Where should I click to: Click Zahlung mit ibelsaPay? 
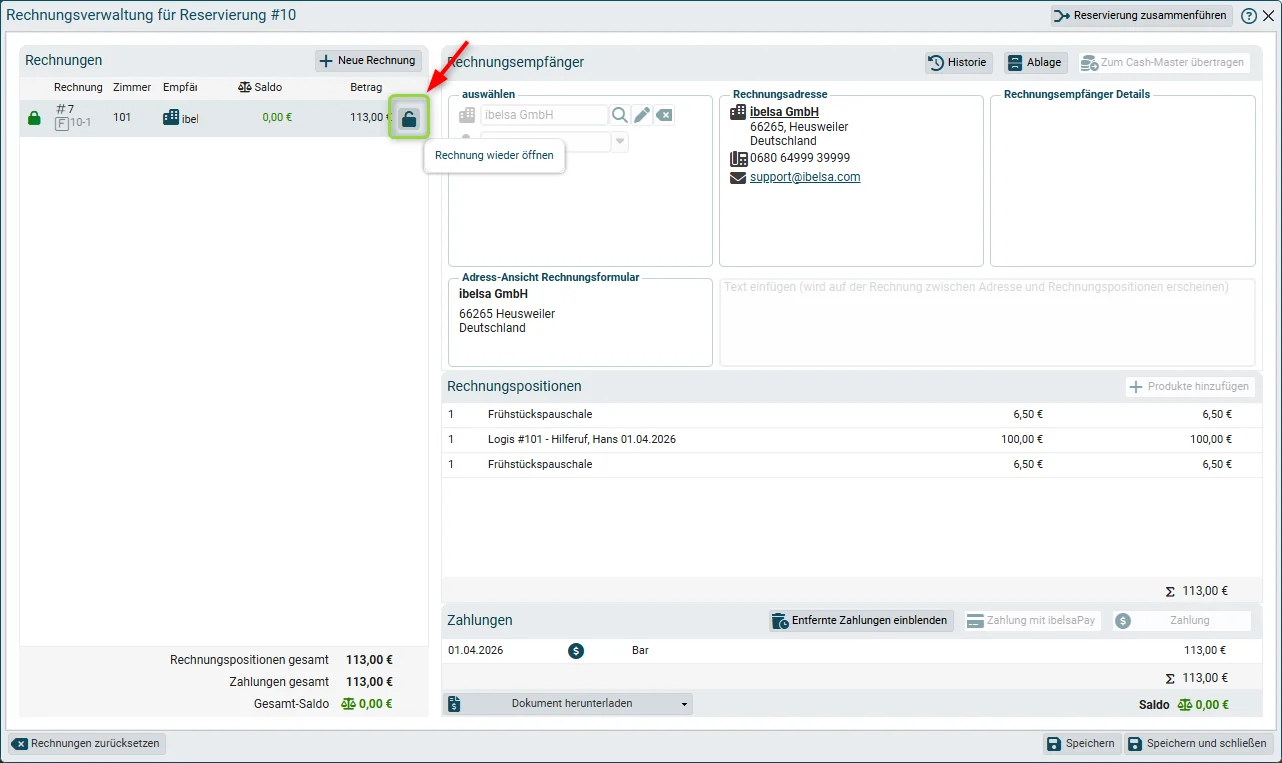coord(1032,621)
